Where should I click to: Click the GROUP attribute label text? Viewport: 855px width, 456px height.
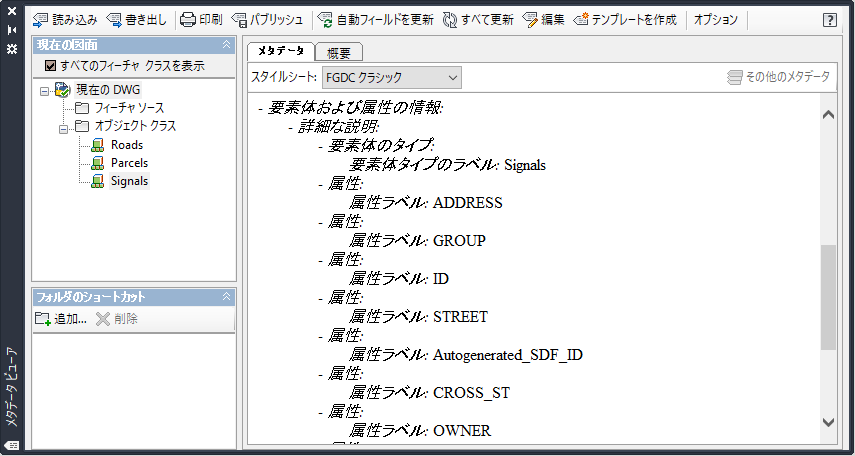coord(459,241)
